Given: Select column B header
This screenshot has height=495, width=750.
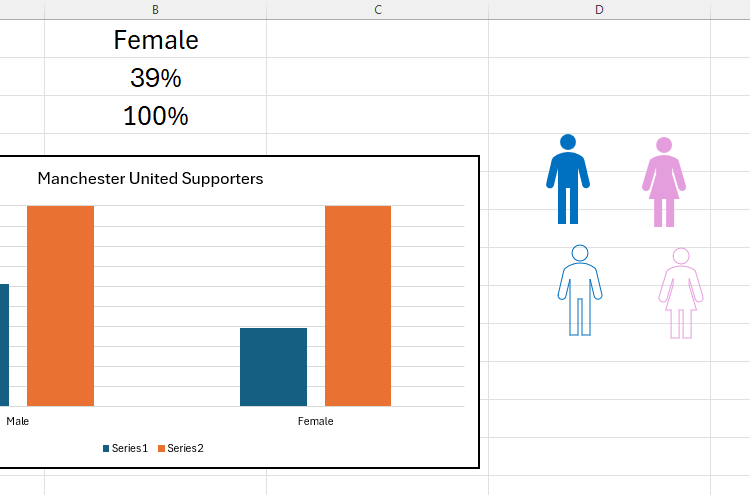Looking at the screenshot, I should pyautogui.click(x=155, y=10).
